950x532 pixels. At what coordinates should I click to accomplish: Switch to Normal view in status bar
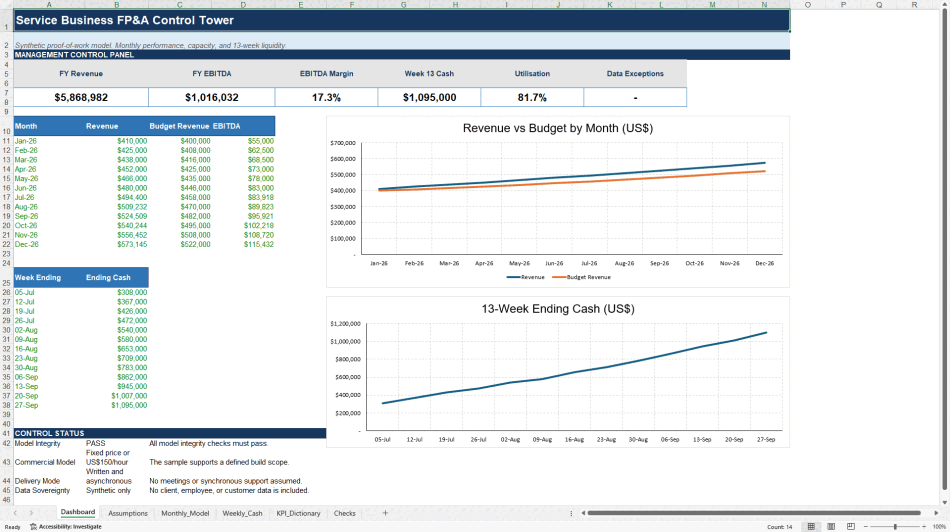point(811,527)
